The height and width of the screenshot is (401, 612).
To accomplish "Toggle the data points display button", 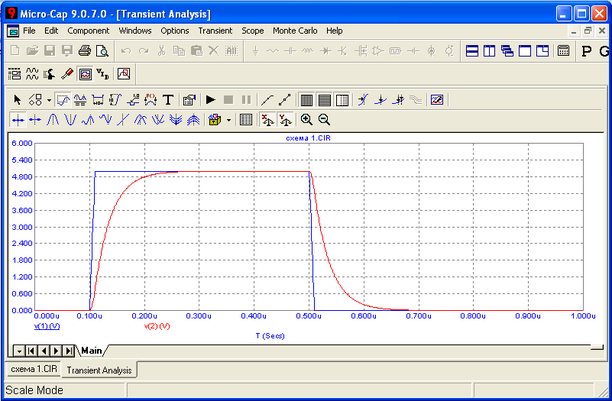I will tap(284, 99).
